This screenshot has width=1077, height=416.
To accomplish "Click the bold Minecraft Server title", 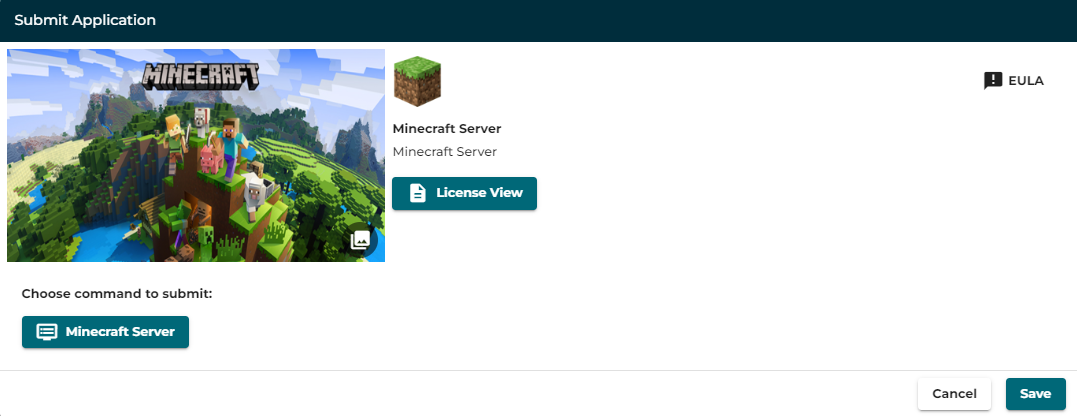I will [447, 129].
